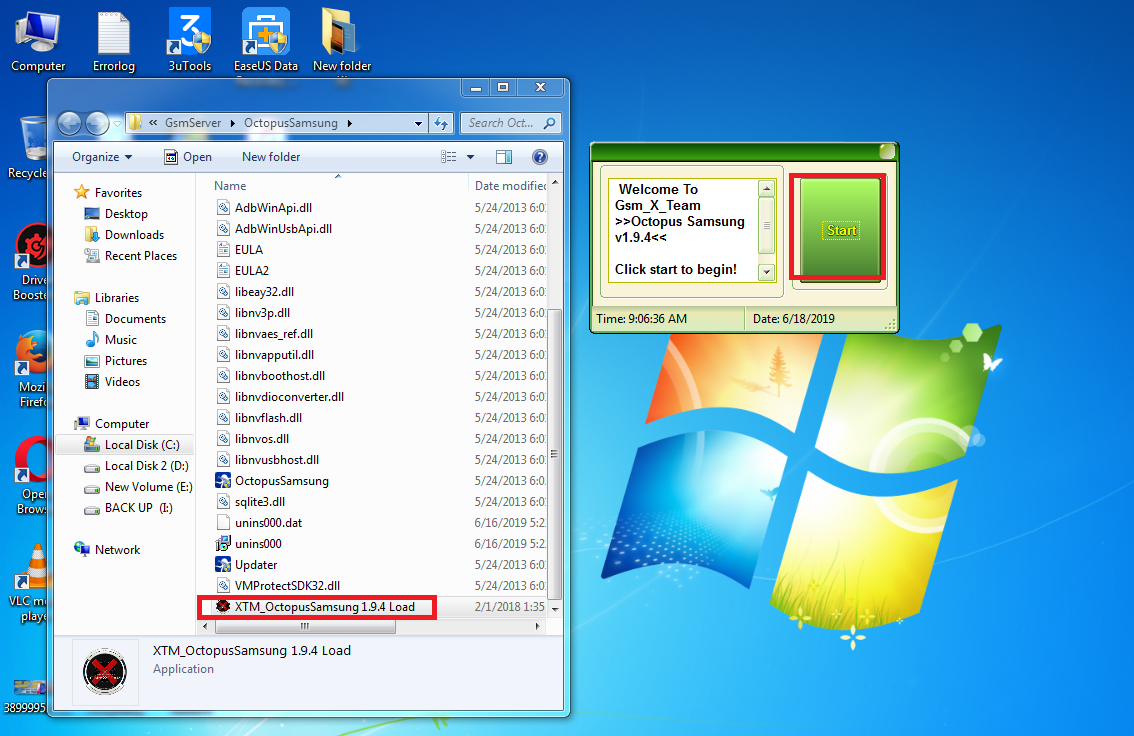Select AdbWinApi.dll in the file list

265,207
